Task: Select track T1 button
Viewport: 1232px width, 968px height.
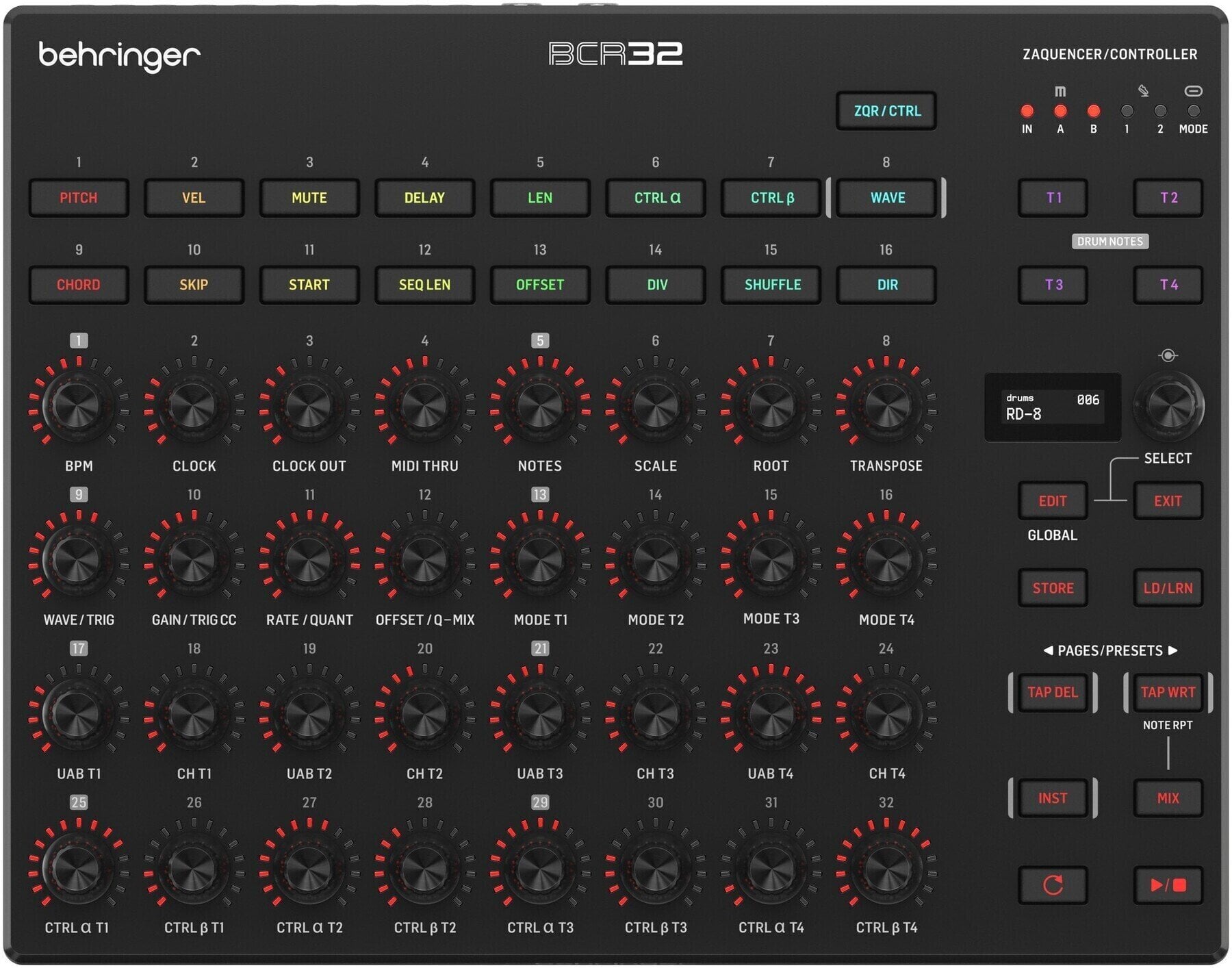Action: point(1053,198)
